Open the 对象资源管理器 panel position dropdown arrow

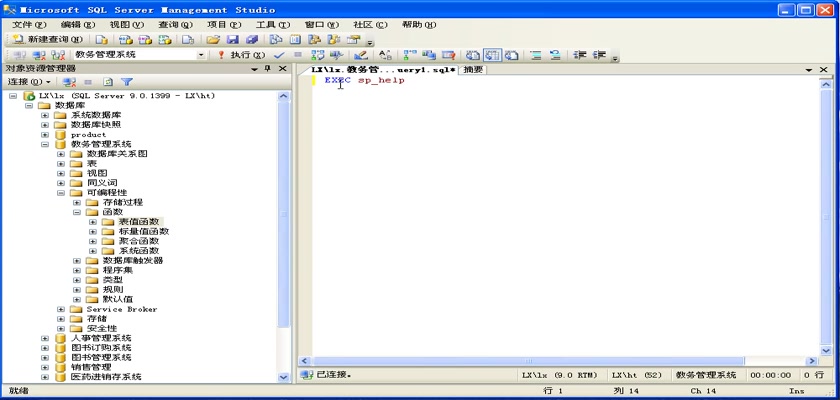tap(254, 69)
